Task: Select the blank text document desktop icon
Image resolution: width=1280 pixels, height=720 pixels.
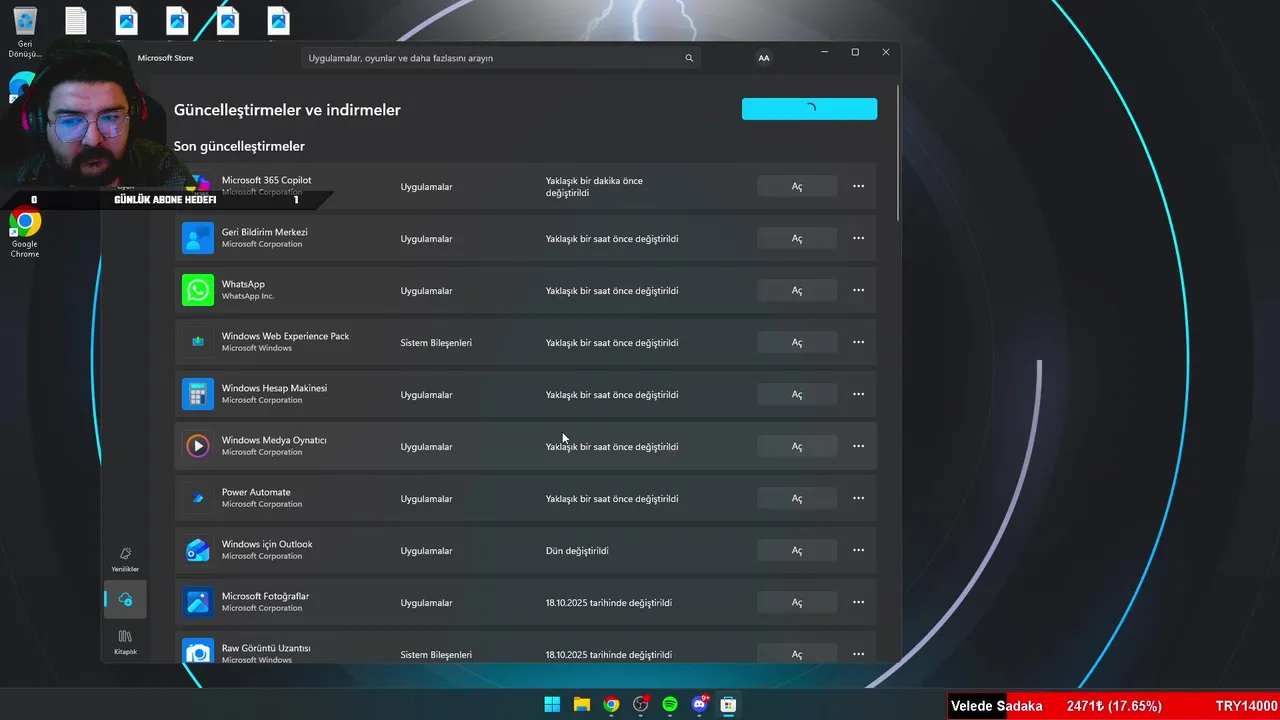Action: coord(76,22)
